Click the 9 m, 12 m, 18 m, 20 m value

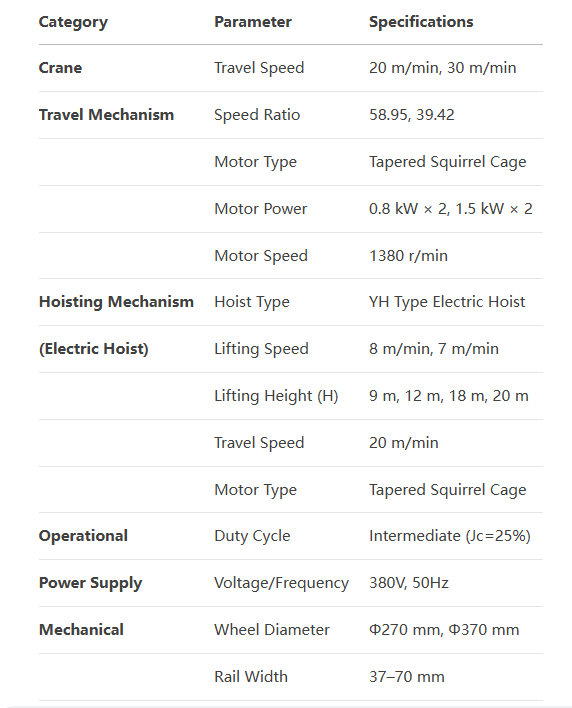coord(448,396)
